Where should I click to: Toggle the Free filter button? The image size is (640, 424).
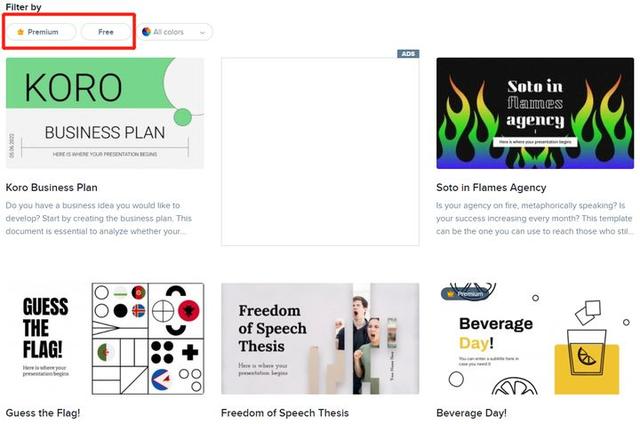(106, 32)
